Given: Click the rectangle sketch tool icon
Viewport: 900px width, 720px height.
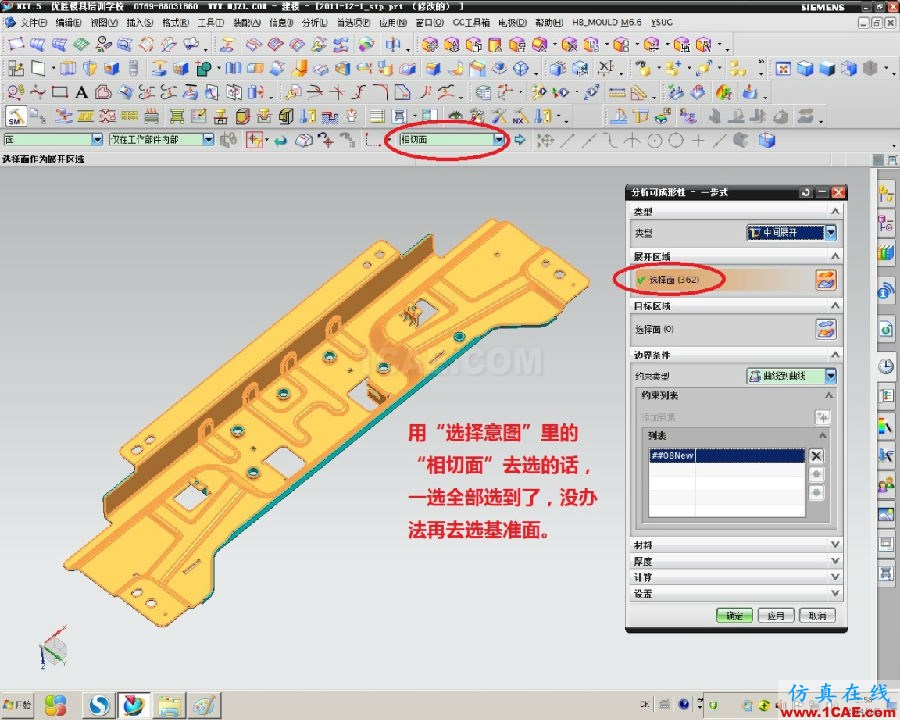Looking at the screenshot, I should [x=60, y=92].
